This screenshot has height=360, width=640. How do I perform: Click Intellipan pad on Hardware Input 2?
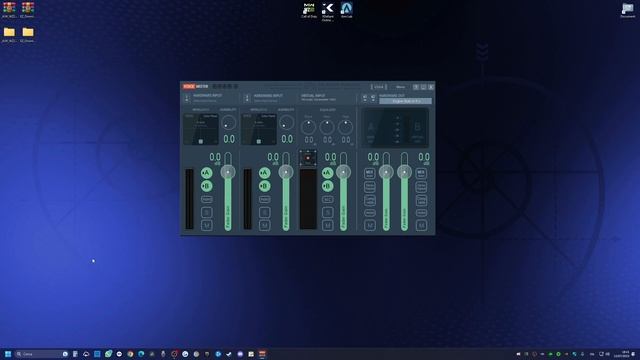[x=259, y=129]
